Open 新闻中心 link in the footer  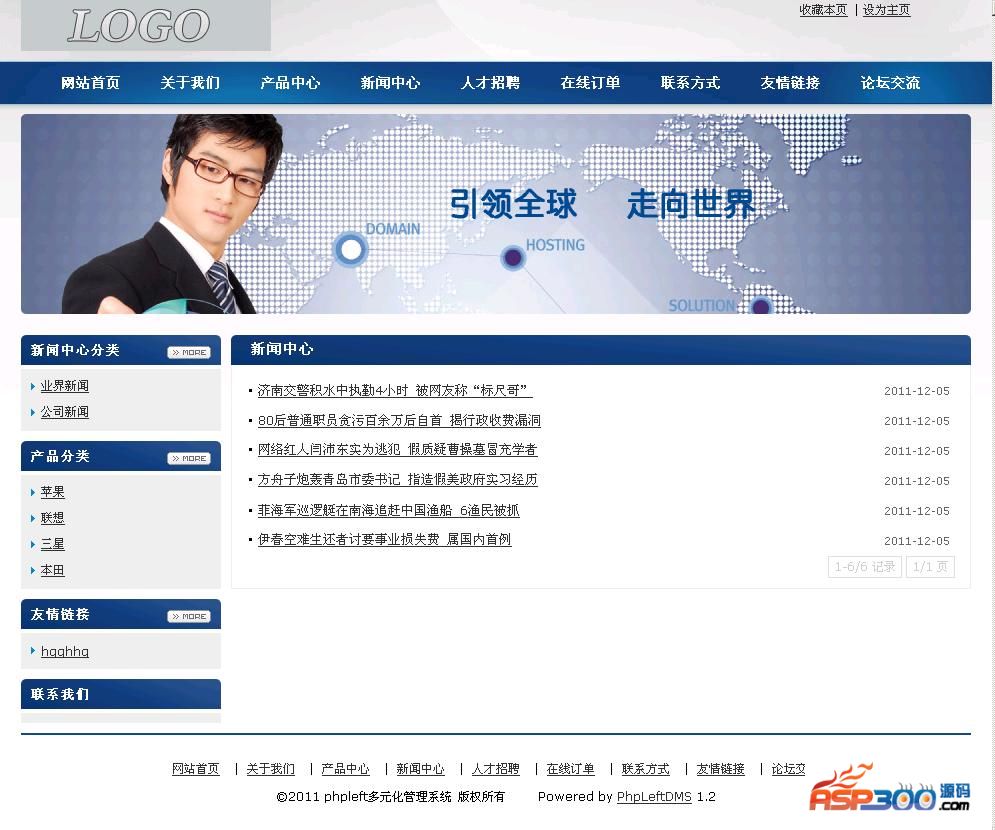coord(420,769)
